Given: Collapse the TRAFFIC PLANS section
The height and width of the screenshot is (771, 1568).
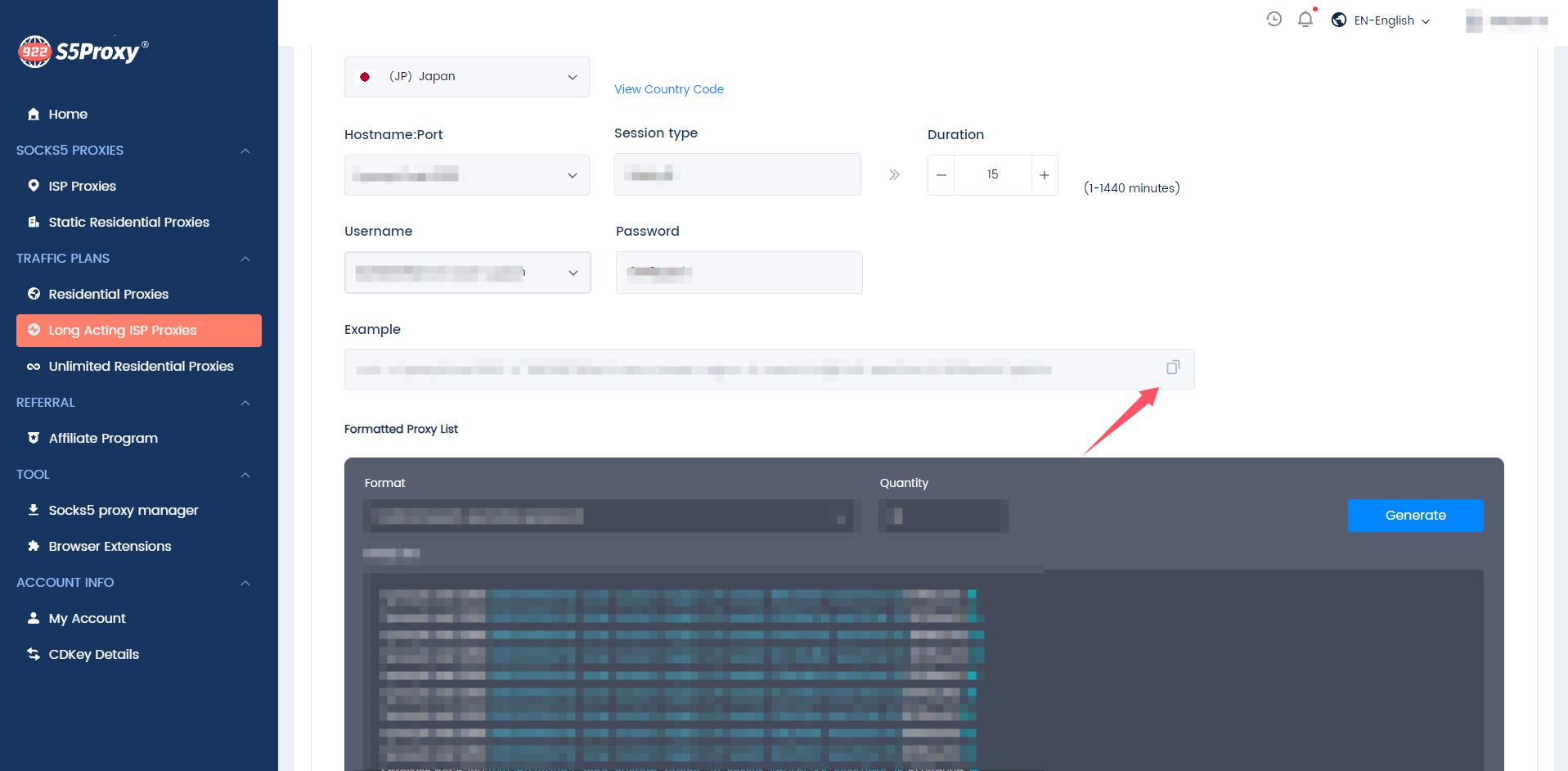Looking at the screenshot, I should coord(245,259).
